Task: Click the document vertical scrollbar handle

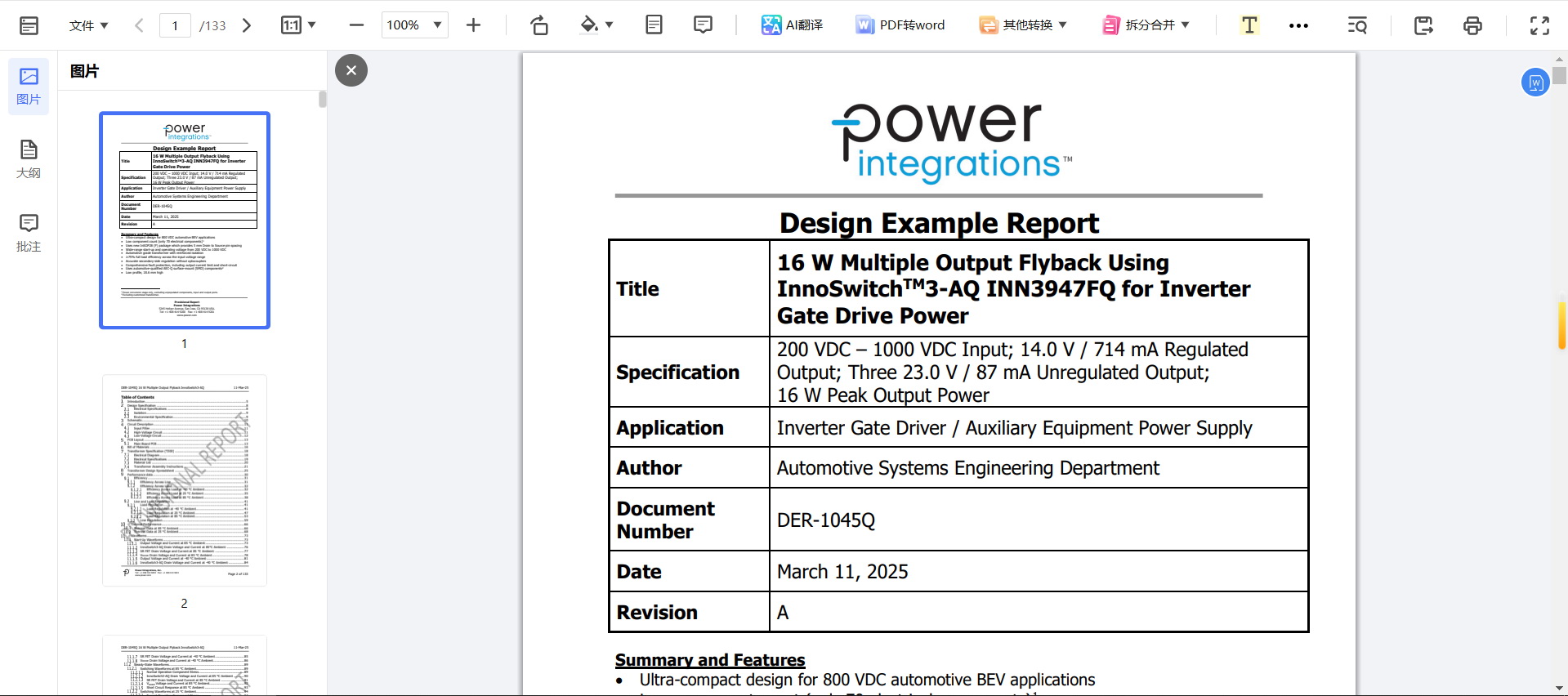Action: point(1560,75)
